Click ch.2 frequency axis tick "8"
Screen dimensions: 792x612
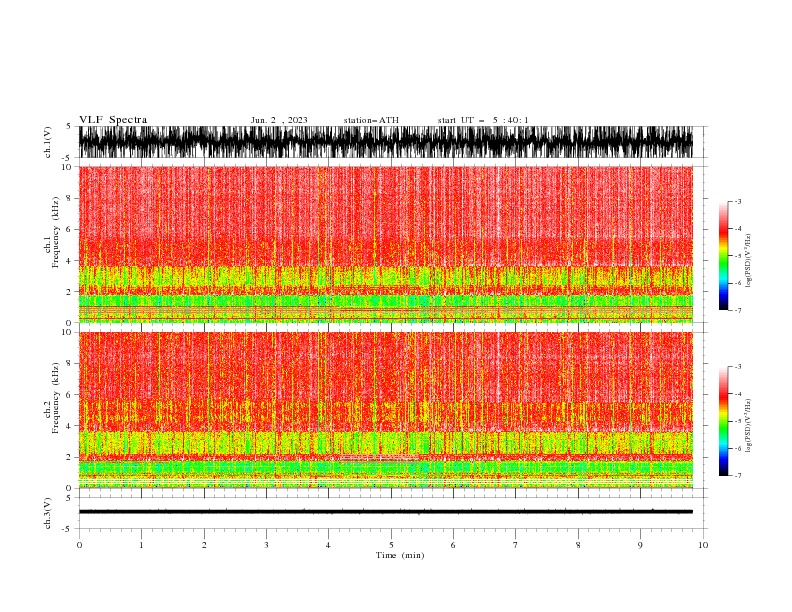pyautogui.click(x=69, y=363)
